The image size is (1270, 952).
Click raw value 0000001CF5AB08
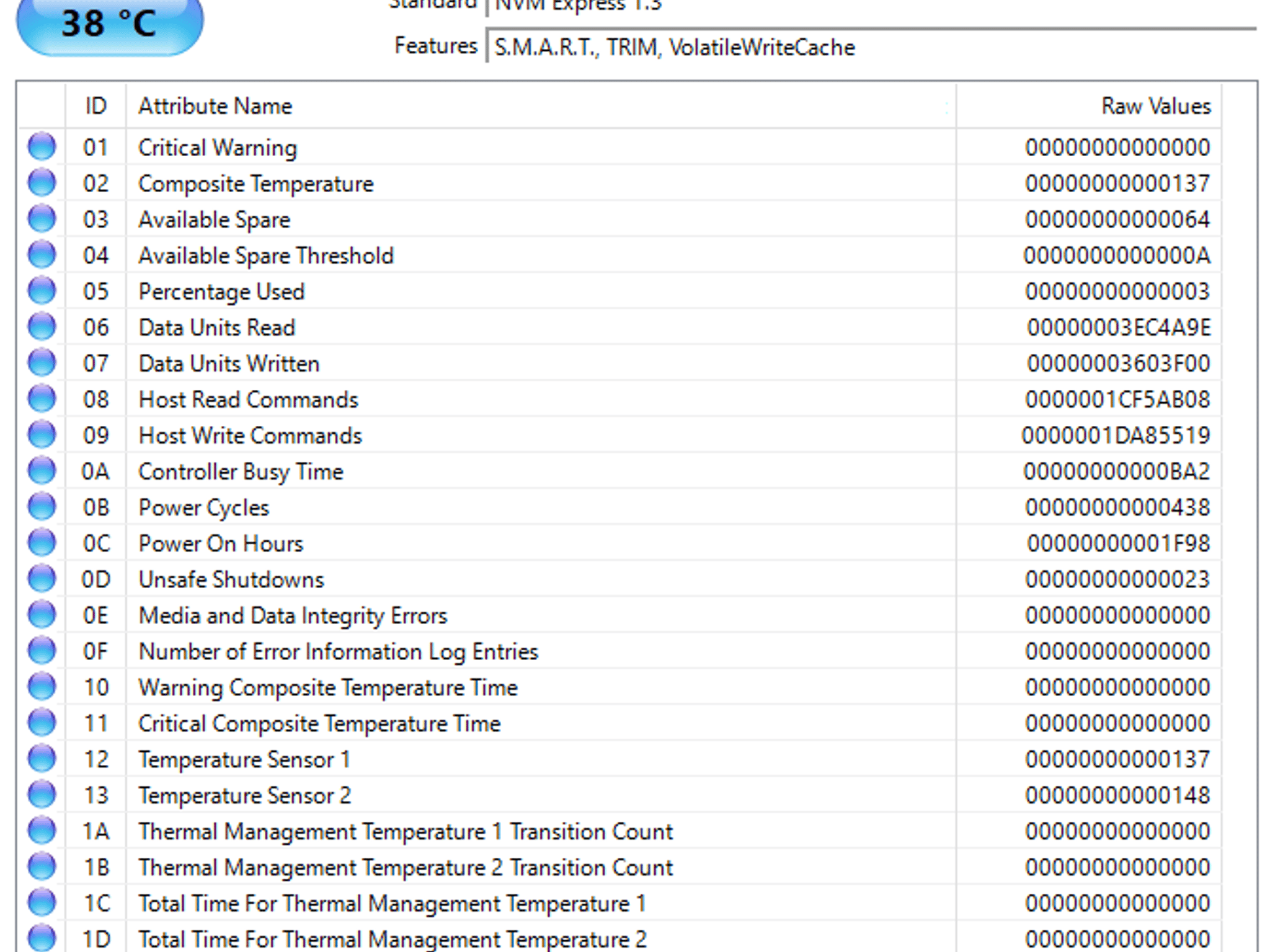[x=1117, y=399]
